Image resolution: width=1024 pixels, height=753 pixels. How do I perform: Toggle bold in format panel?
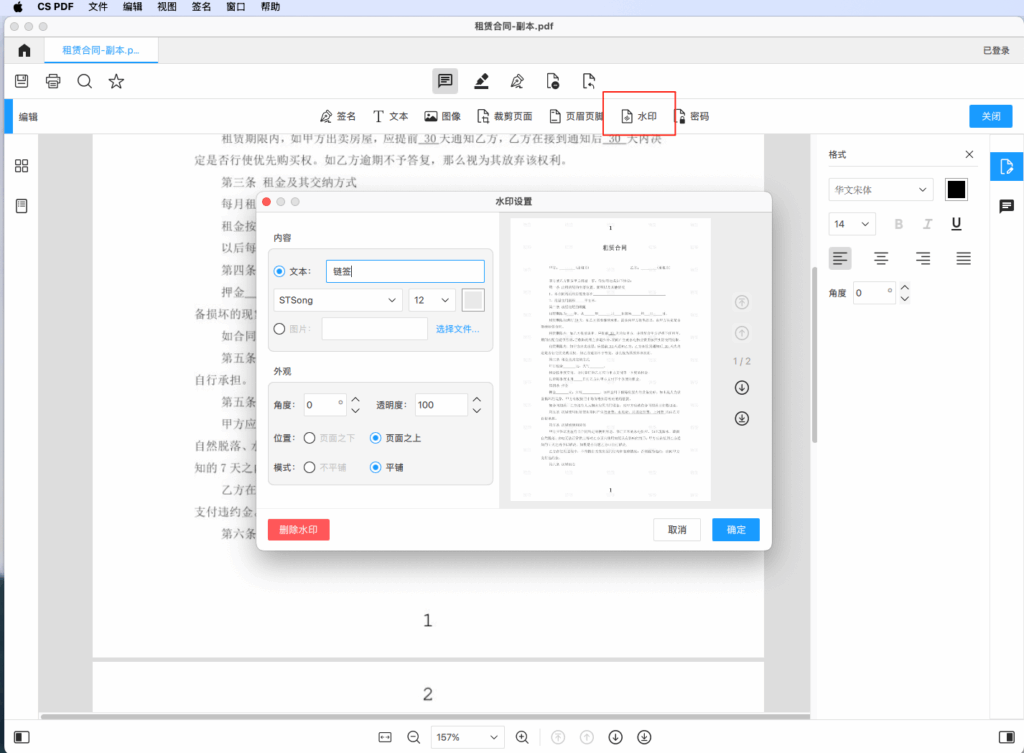tap(899, 224)
